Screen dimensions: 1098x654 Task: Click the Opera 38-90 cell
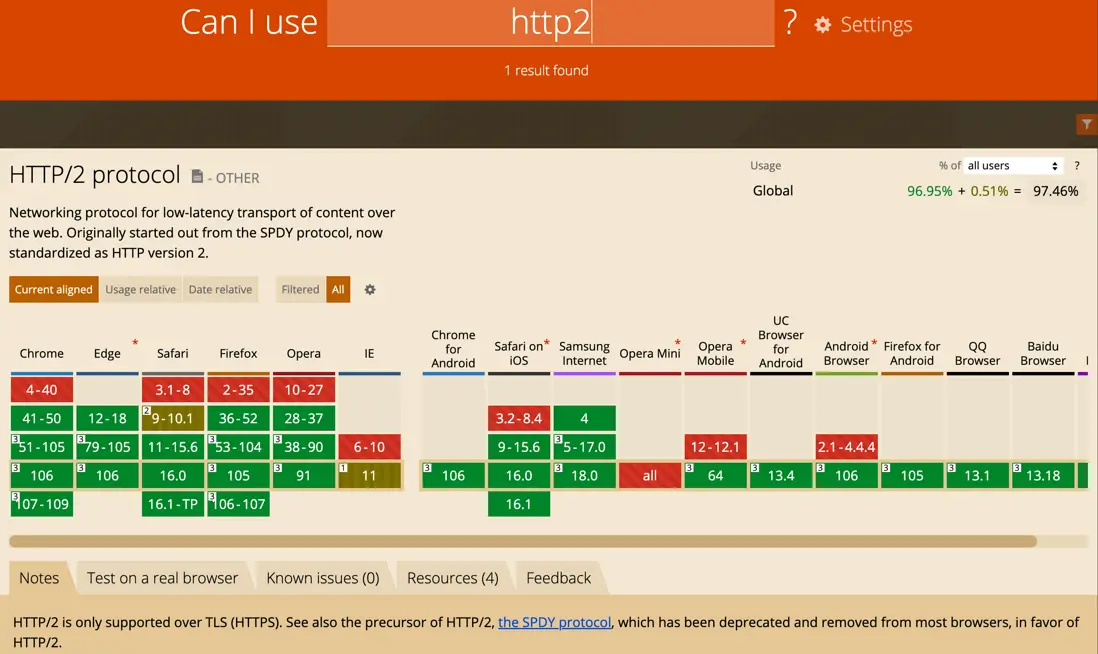tap(304, 447)
